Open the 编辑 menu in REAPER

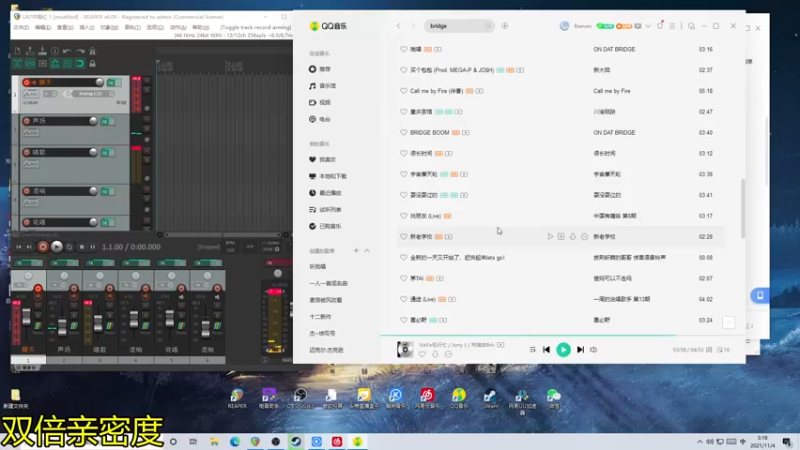coord(43,28)
